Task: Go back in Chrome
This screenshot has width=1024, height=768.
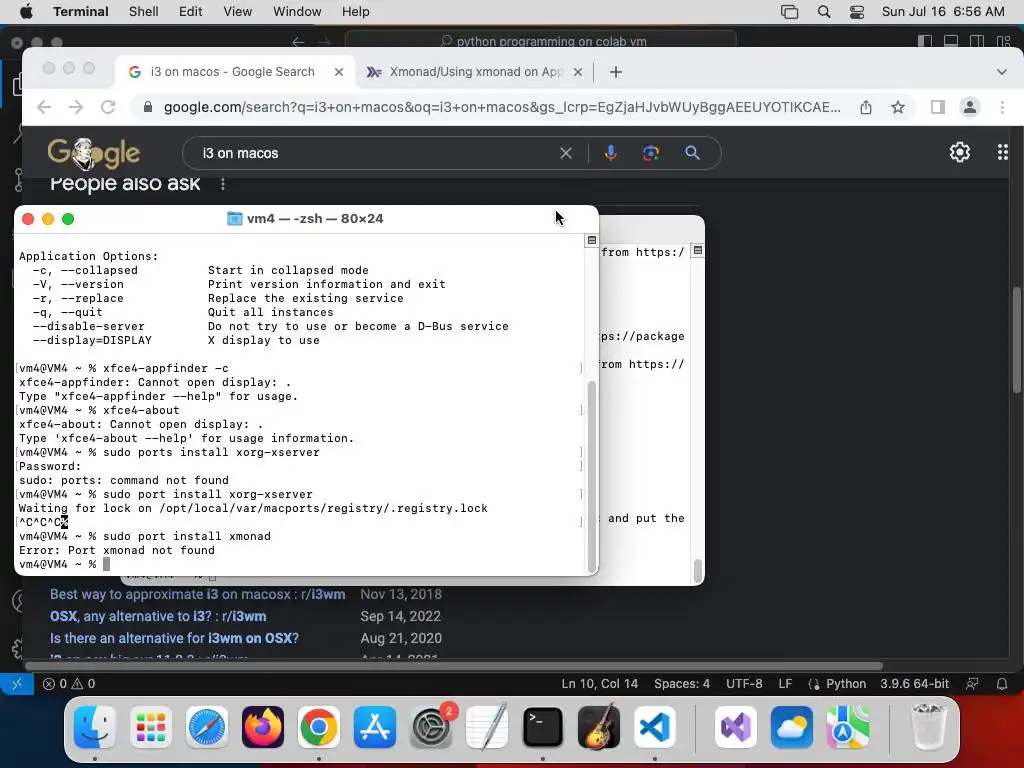Action: click(44, 107)
